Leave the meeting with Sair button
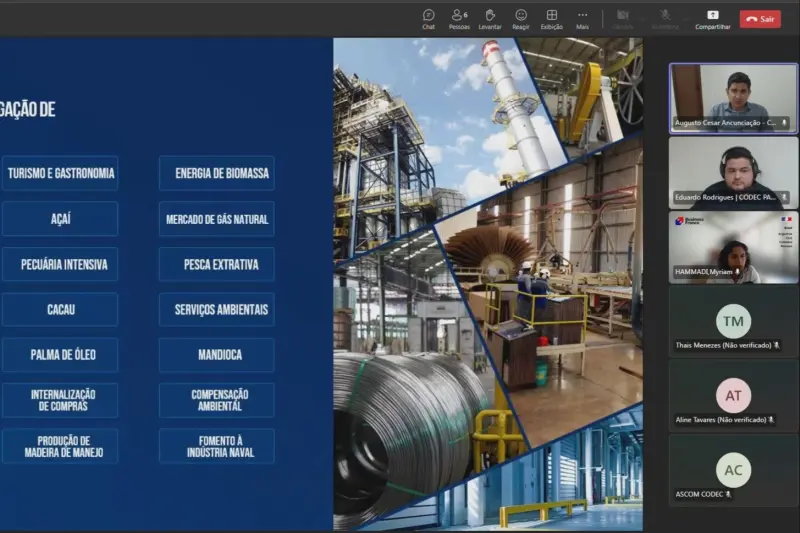The image size is (800, 533). coord(760,19)
